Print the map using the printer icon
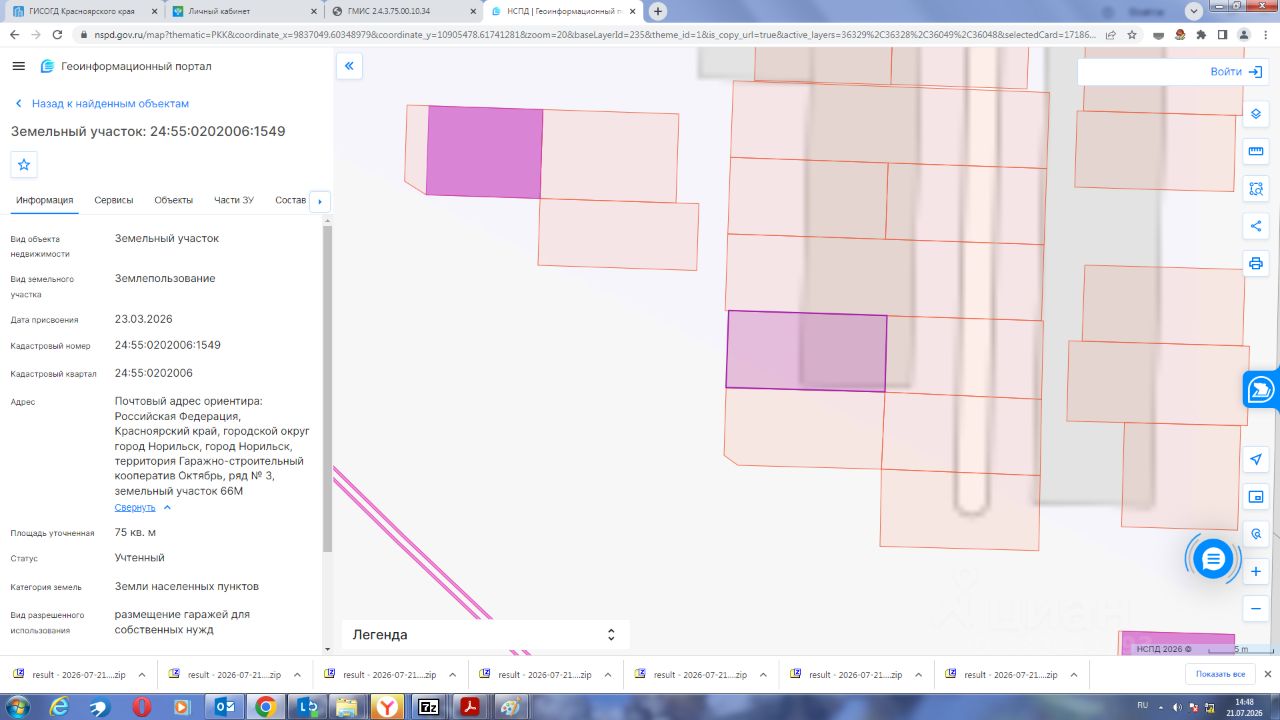 pos(1256,264)
